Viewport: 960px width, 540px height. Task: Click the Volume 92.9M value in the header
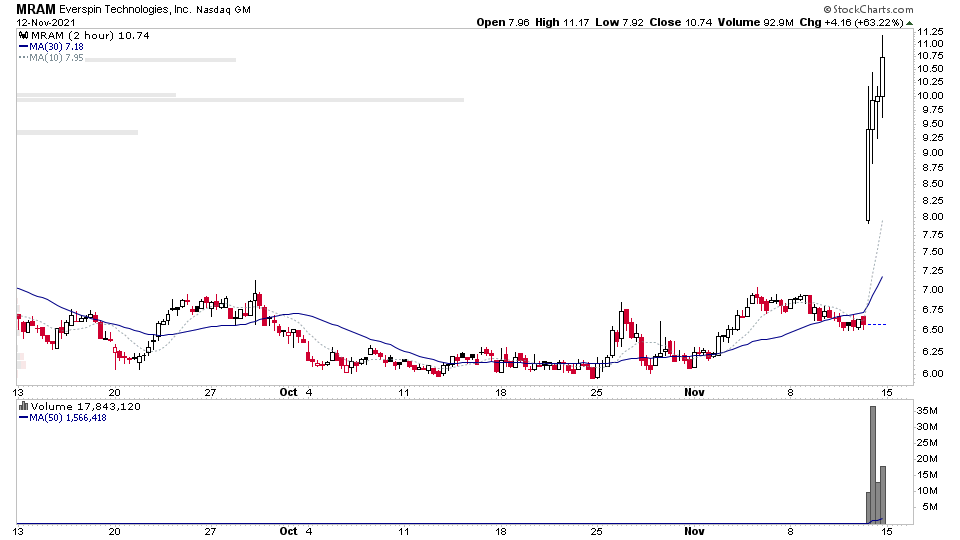pyautogui.click(x=756, y=22)
